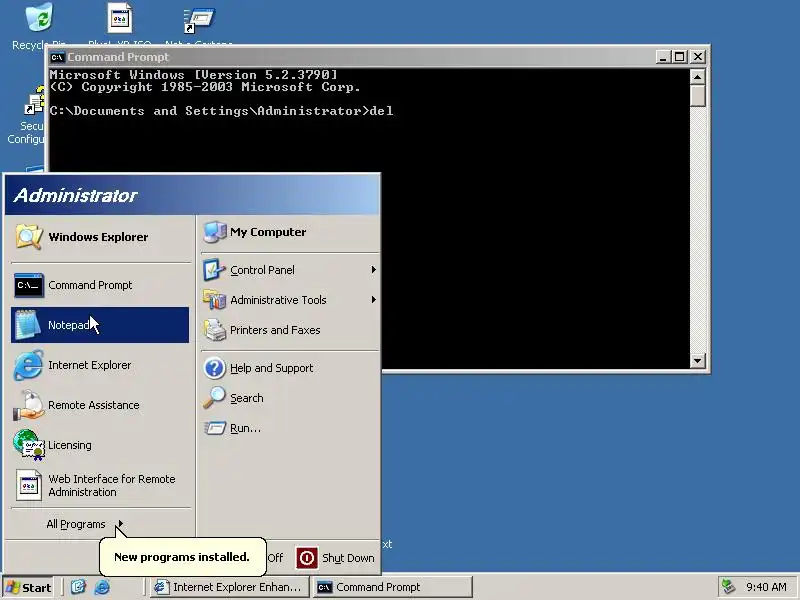Image resolution: width=800 pixels, height=600 pixels.
Task: Click the New programs installed balloon
Action: tap(182, 557)
